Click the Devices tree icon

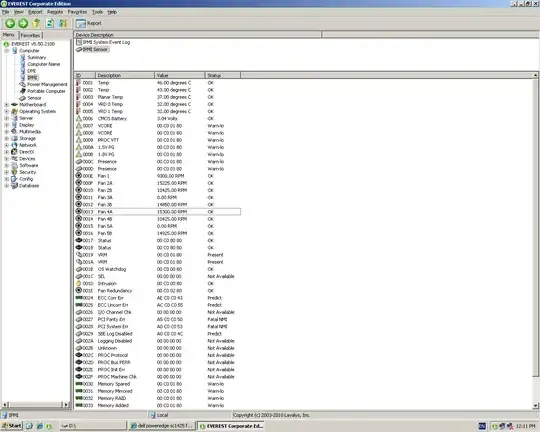14,158
